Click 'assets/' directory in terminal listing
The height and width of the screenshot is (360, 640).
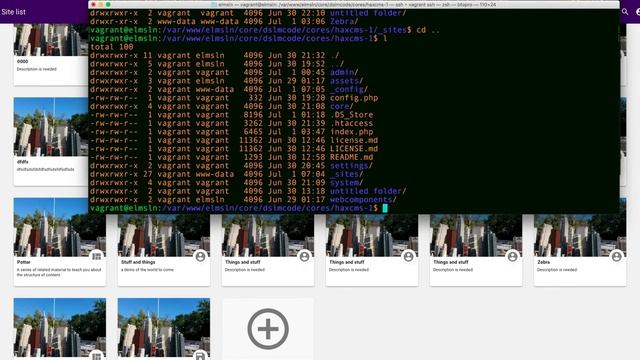[347, 81]
